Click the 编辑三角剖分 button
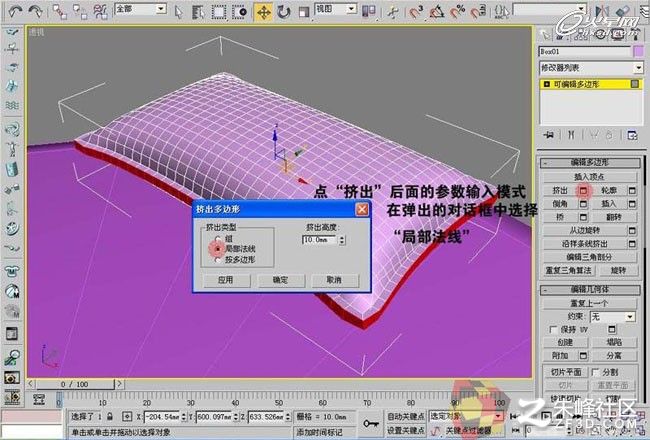 point(589,257)
